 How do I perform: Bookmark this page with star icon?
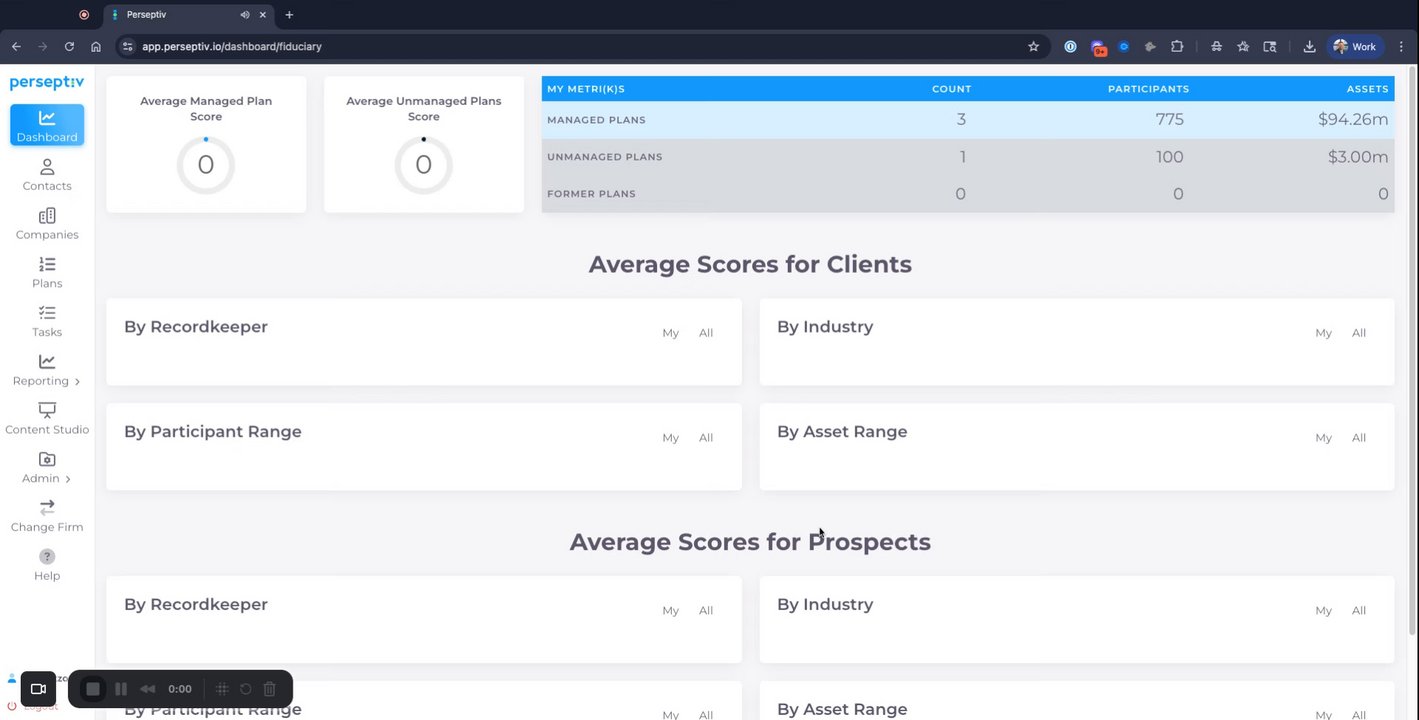click(x=1033, y=46)
